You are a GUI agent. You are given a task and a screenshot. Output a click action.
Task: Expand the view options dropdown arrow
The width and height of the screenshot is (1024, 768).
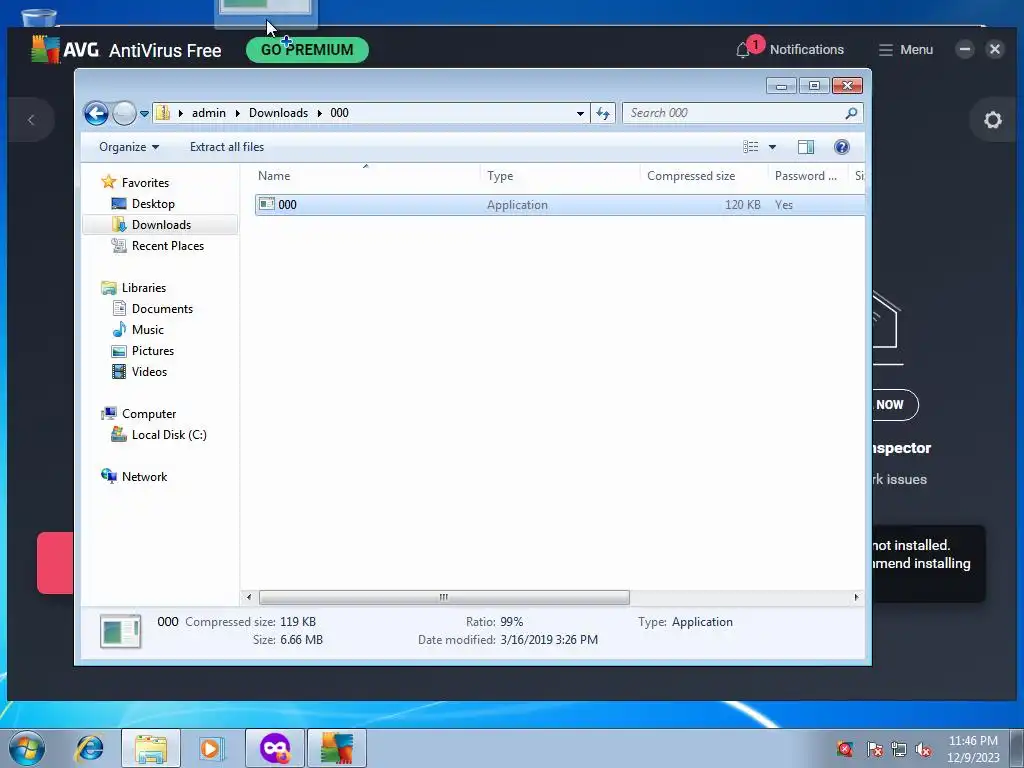pos(772,147)
